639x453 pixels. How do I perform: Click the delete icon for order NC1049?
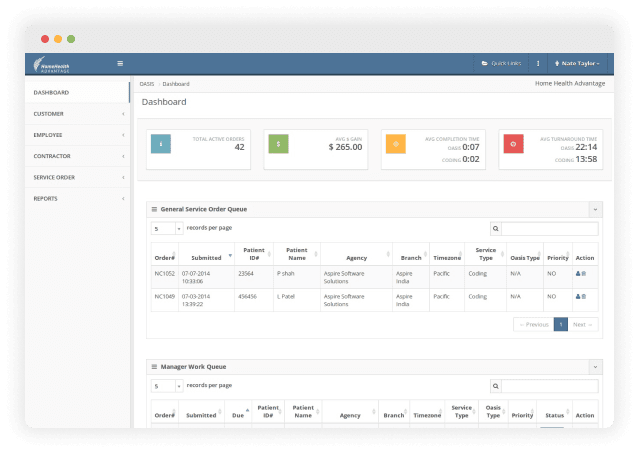584,297
